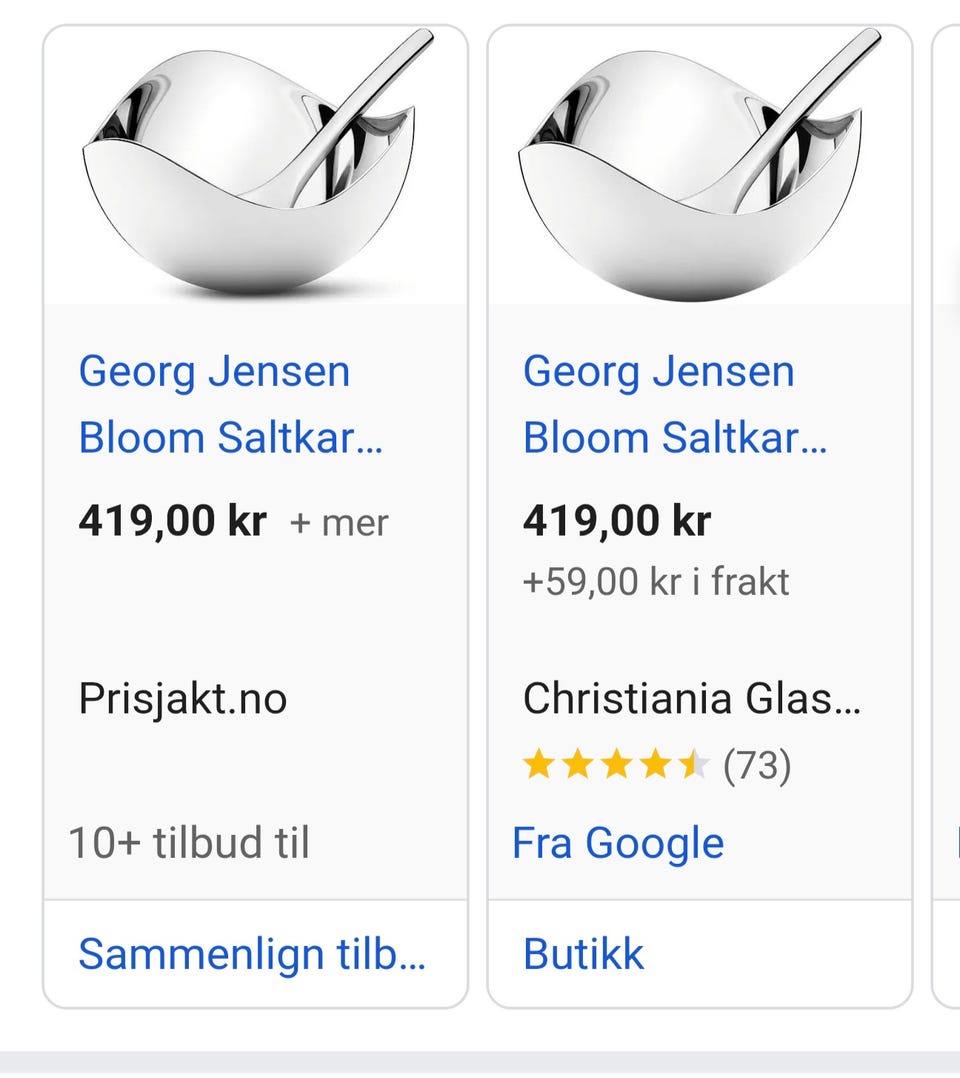Click the 419,00 kr price on the Prisjakt.no card
Image resolution: width=960 pixels, height=1078 pixels.
[x=172, y=522]
